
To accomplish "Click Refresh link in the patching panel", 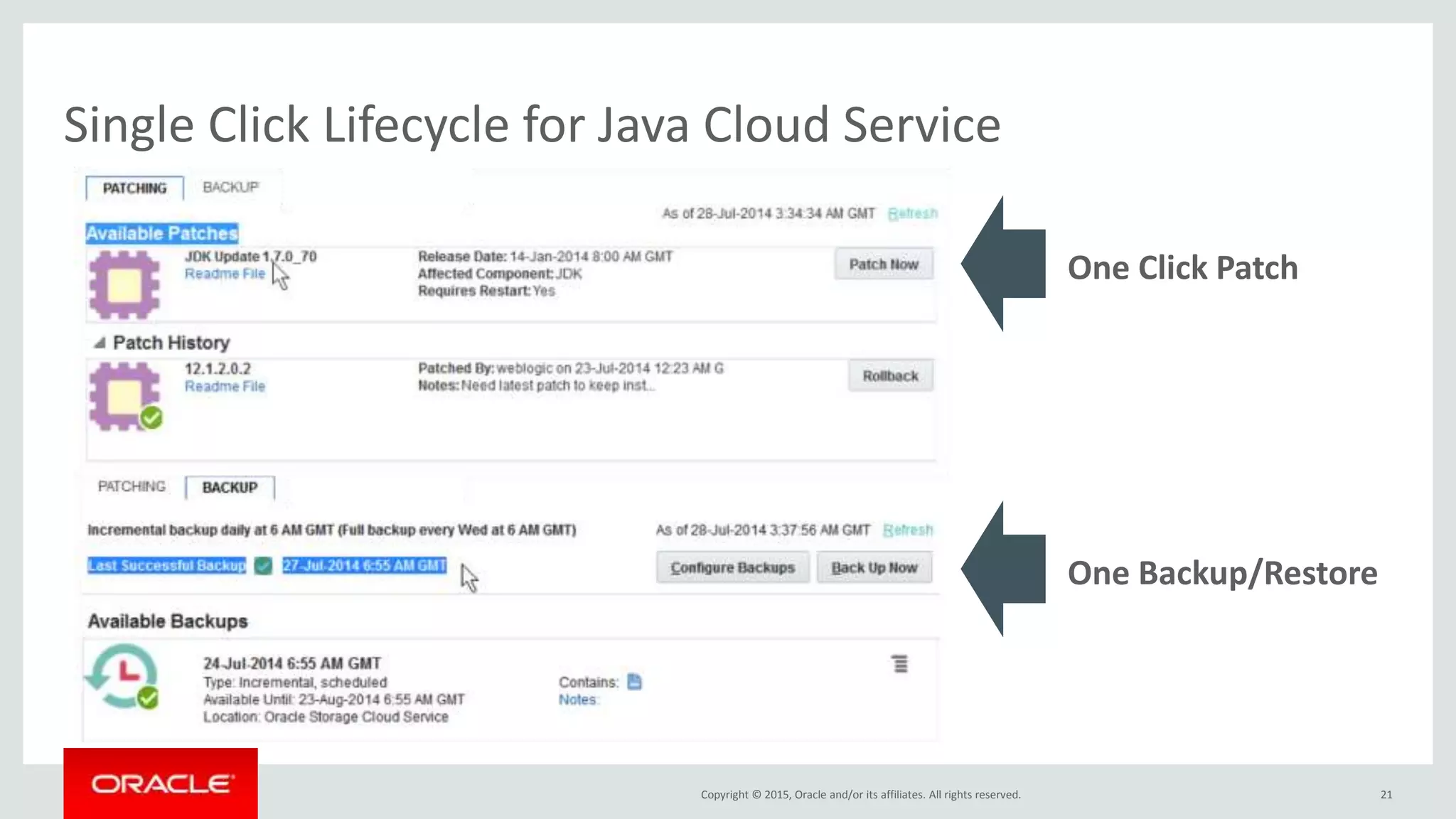I will coord(913,213).
